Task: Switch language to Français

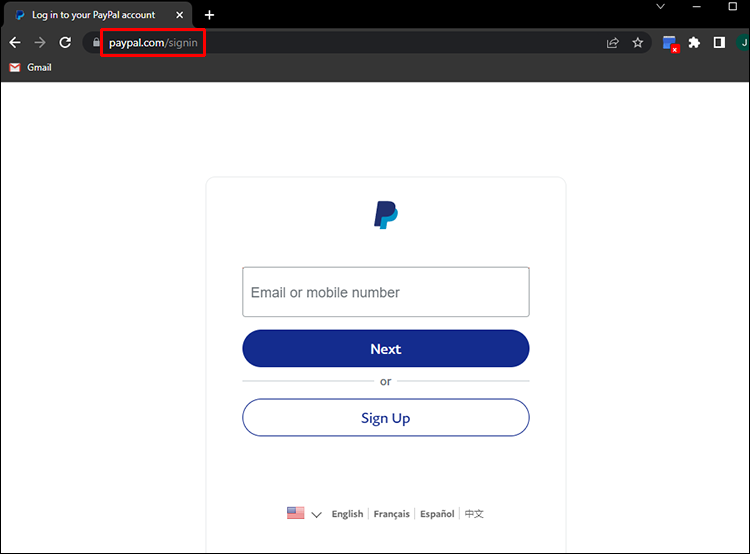Action: pos(391,514)
